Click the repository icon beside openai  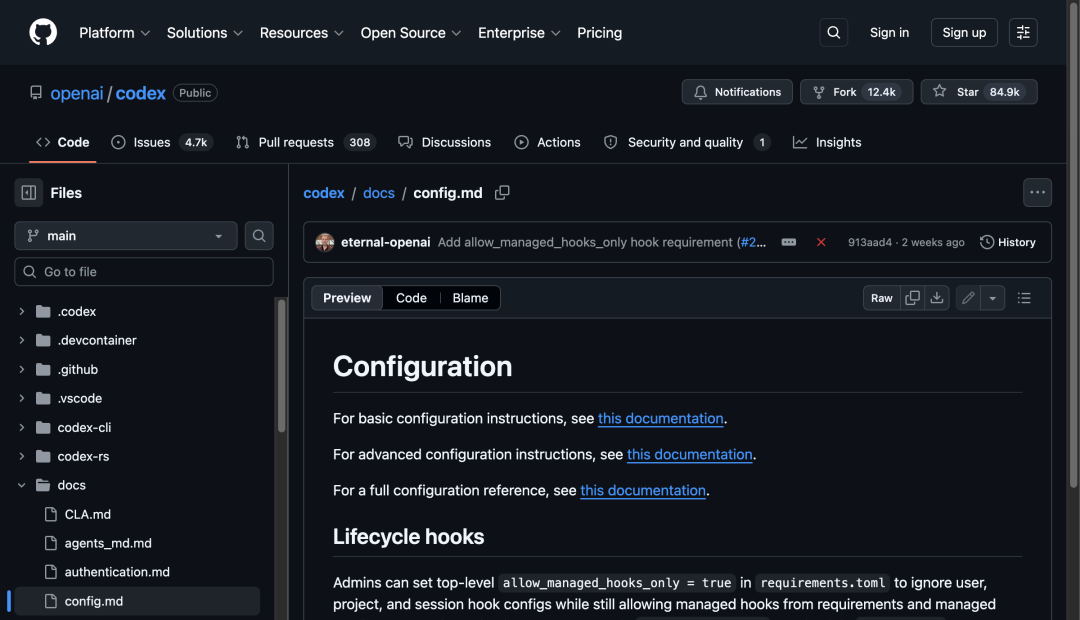tap(36, 92)
